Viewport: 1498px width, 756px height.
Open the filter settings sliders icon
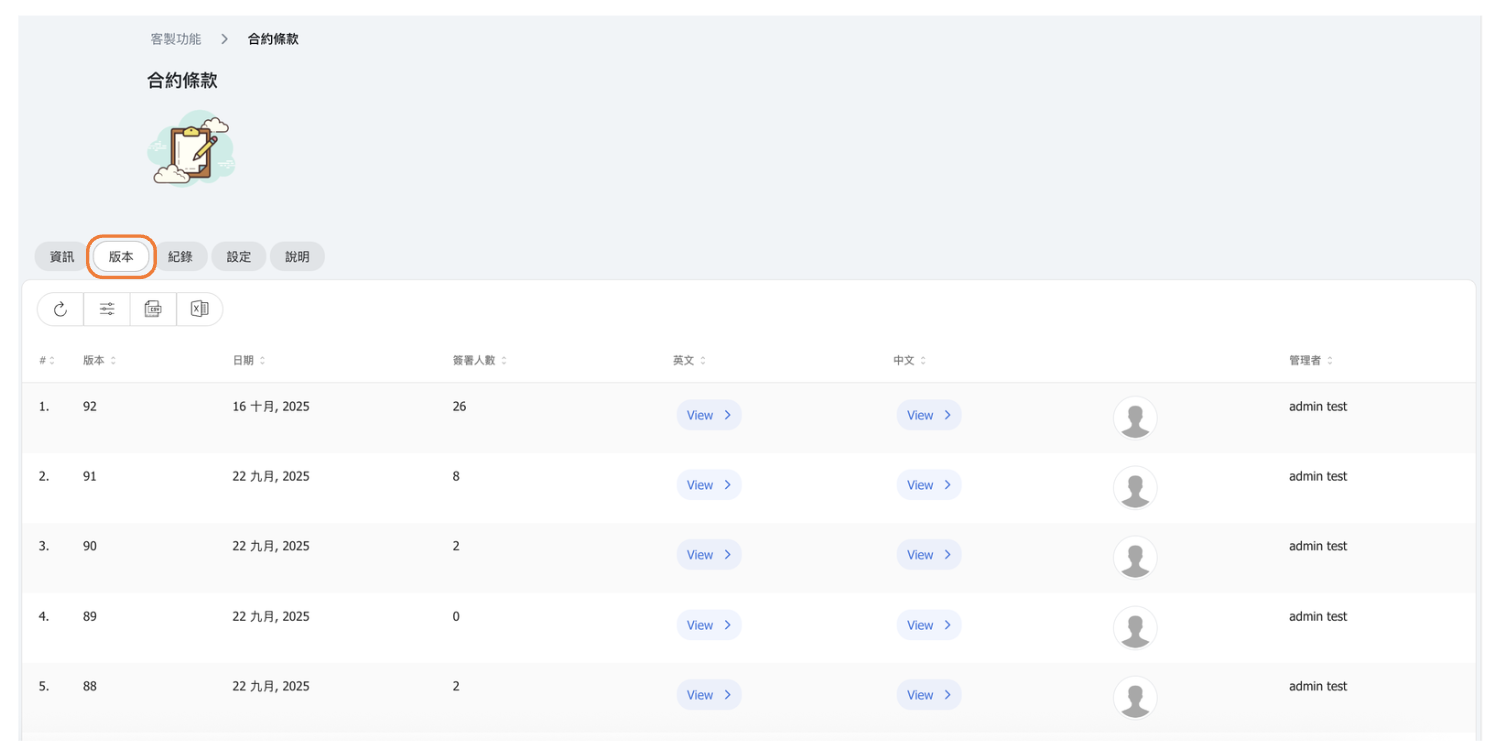[107, 309]
